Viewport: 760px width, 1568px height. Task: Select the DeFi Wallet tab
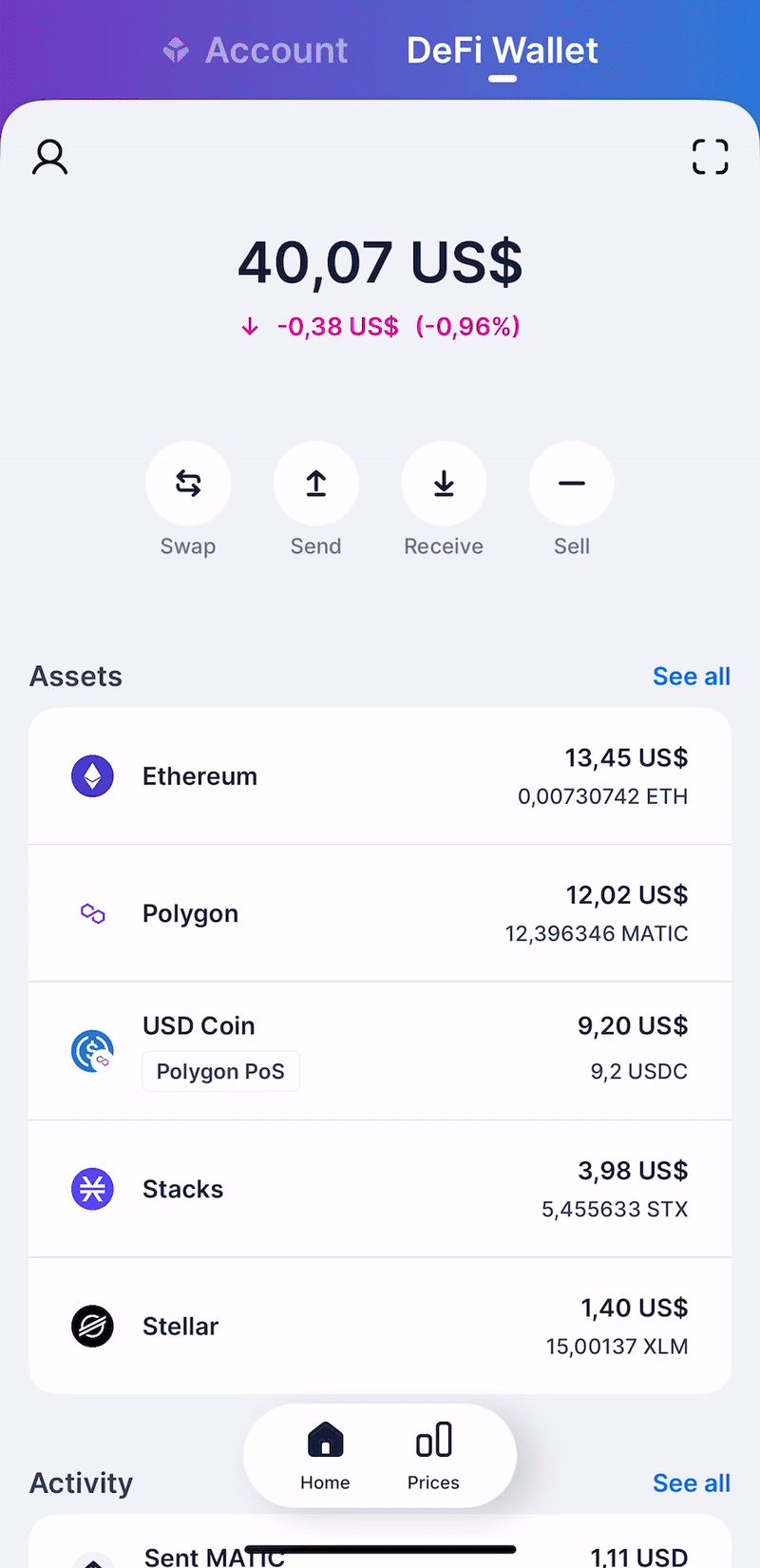[x=503, y=50]
